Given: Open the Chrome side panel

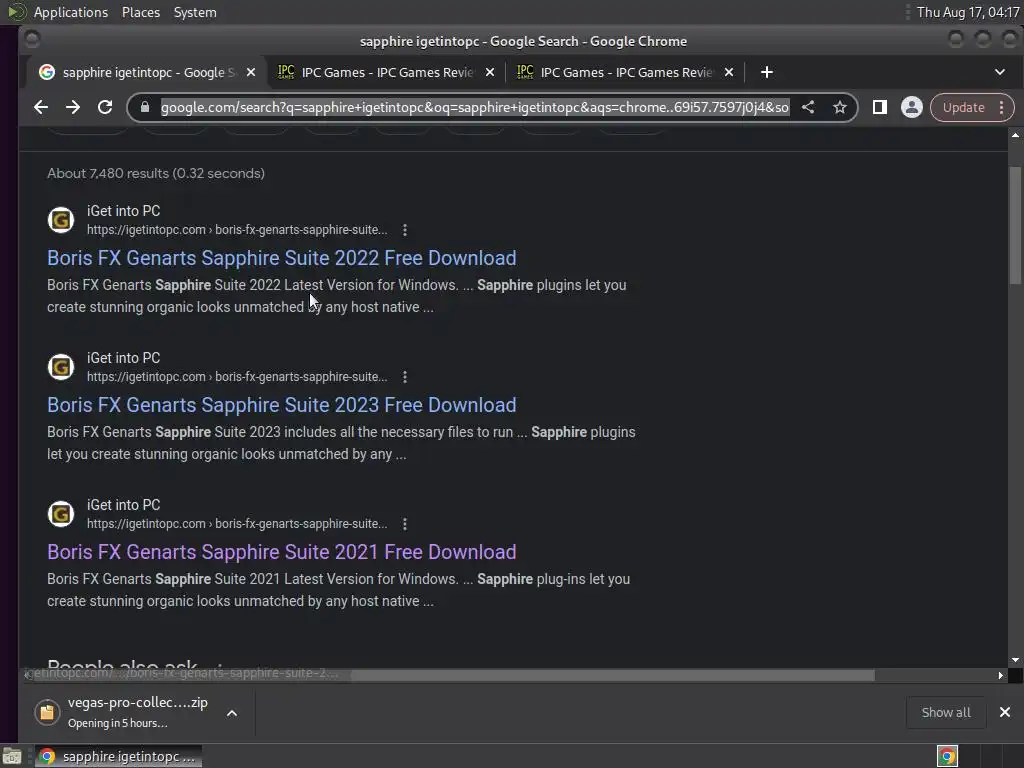Looking at the screenshot, I should [x=880, y=107].
